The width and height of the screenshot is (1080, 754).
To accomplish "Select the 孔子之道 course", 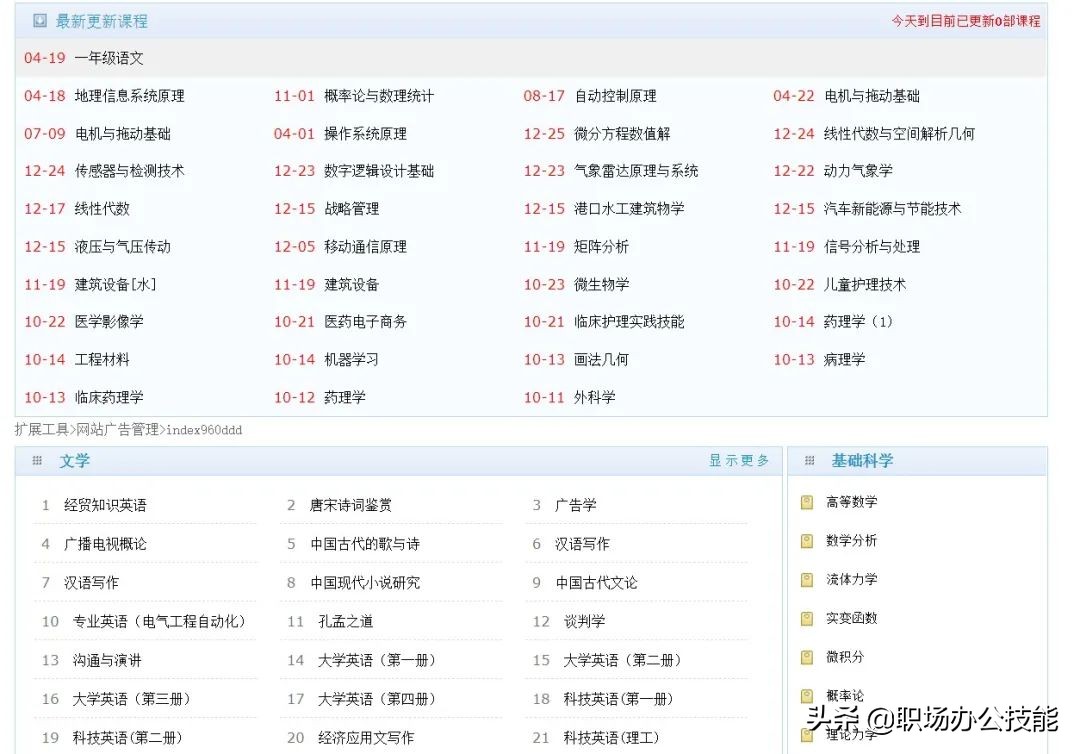I will [x=347, y=621].
